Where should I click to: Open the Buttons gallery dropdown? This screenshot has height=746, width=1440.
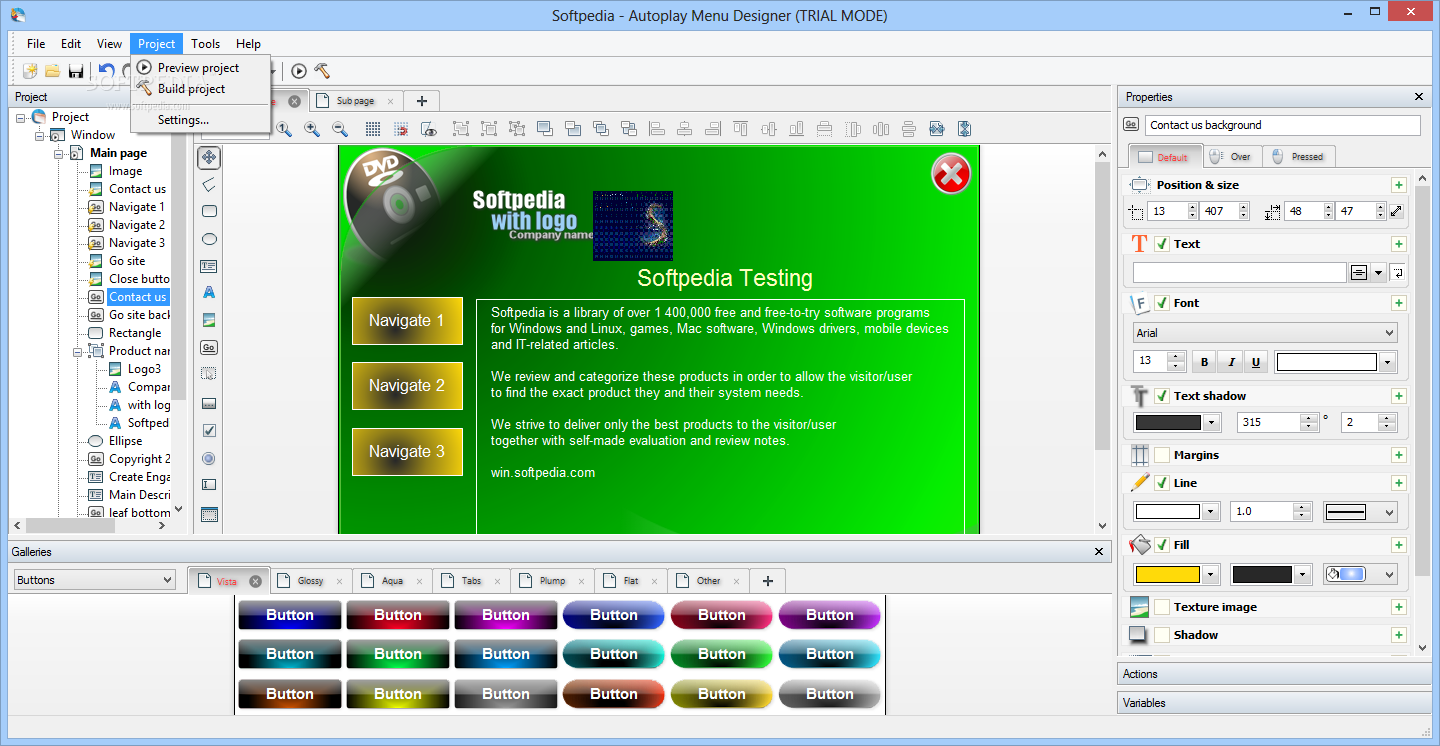[95, 580]
